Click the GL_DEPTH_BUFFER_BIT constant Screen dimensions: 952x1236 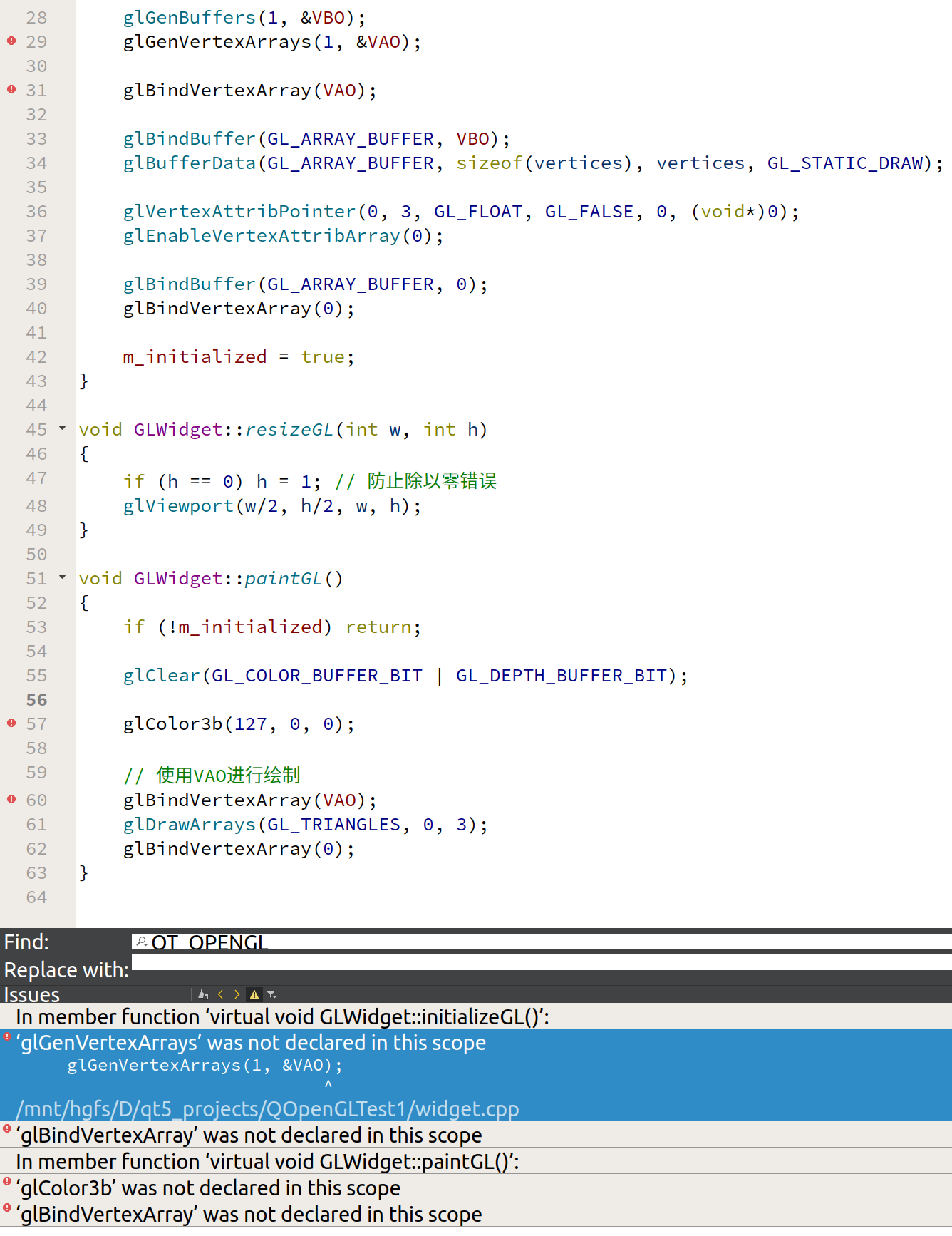[562, 676]
